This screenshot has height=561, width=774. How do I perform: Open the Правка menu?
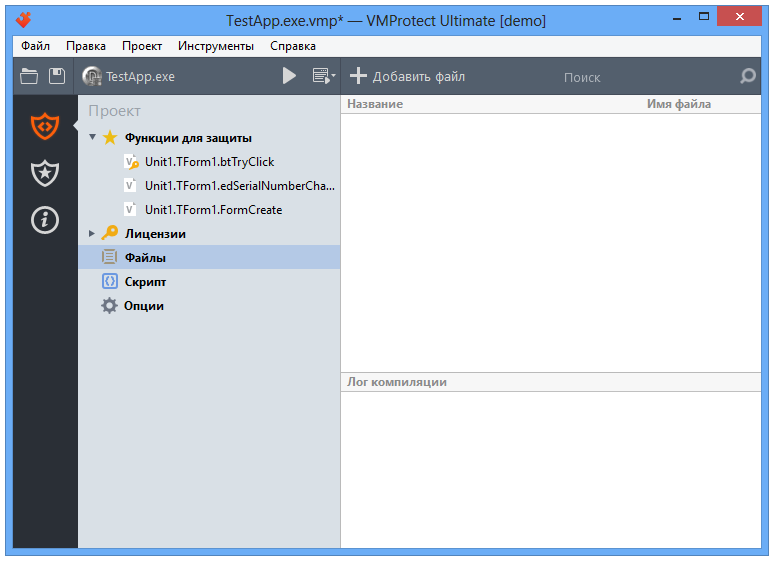click(x=86, y=46)
